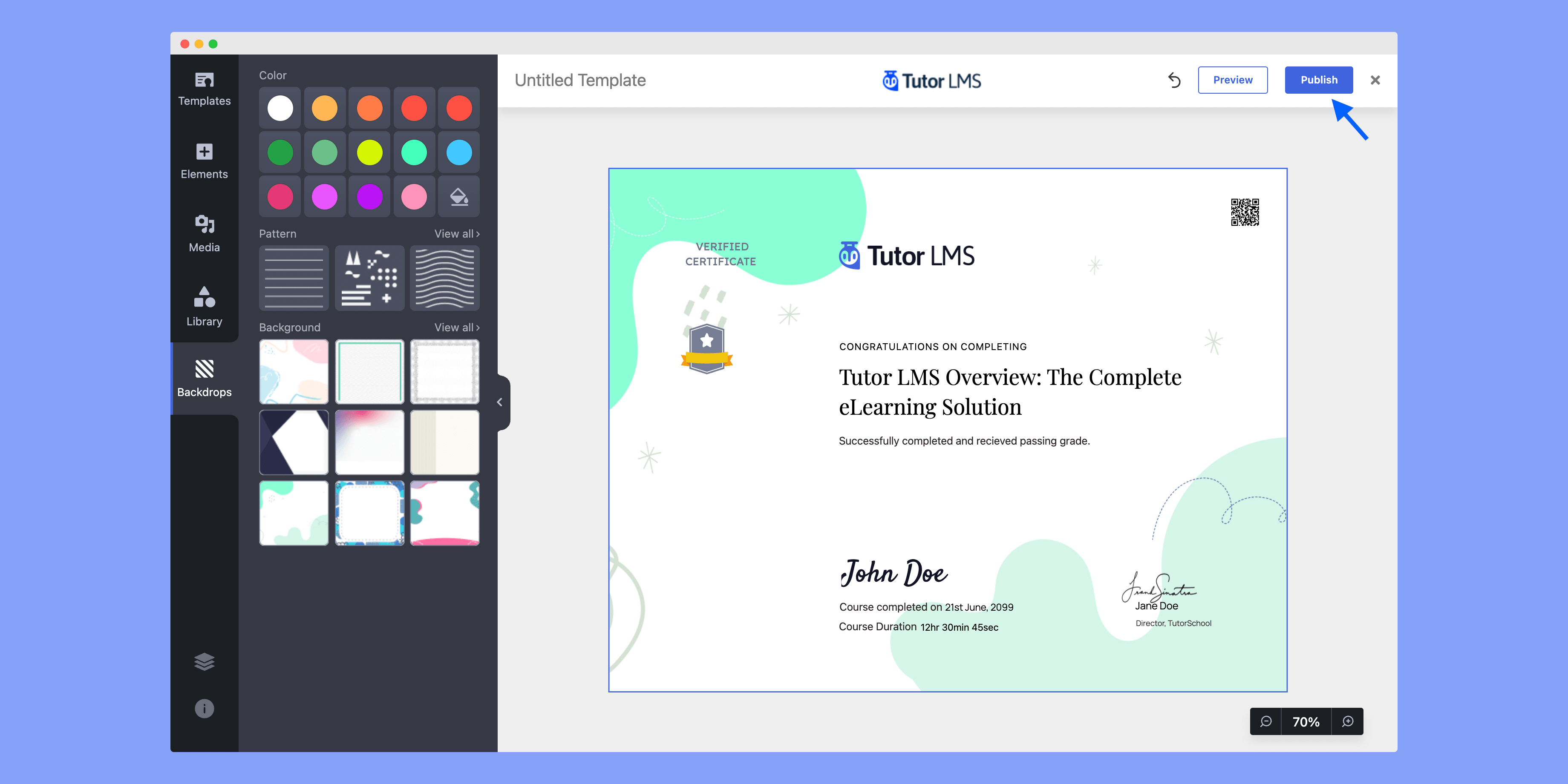
Task: Select the wavy lines pattern
Action: pyautogui.click(x=445, y=278)
